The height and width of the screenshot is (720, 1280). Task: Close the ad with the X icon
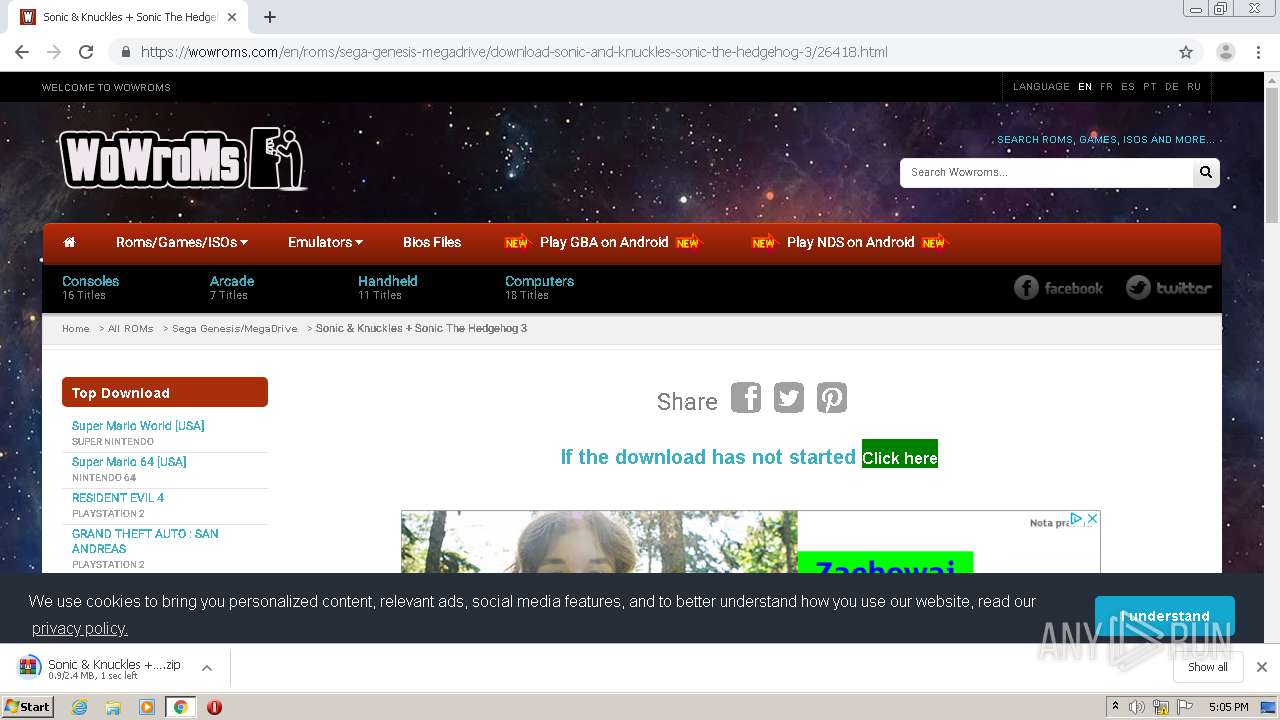click(1093, 518)
